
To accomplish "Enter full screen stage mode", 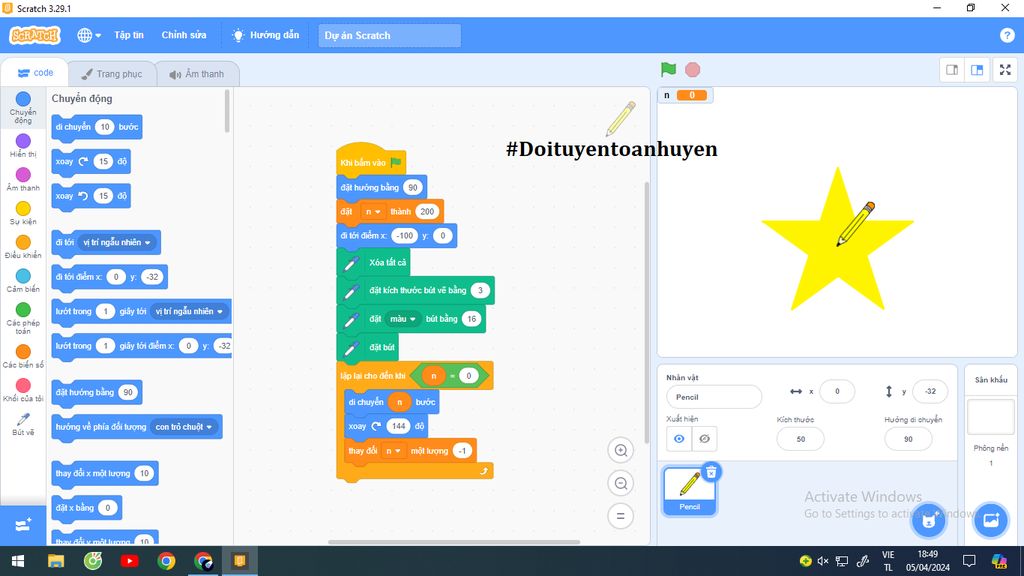I will (x=1005, y=70).
